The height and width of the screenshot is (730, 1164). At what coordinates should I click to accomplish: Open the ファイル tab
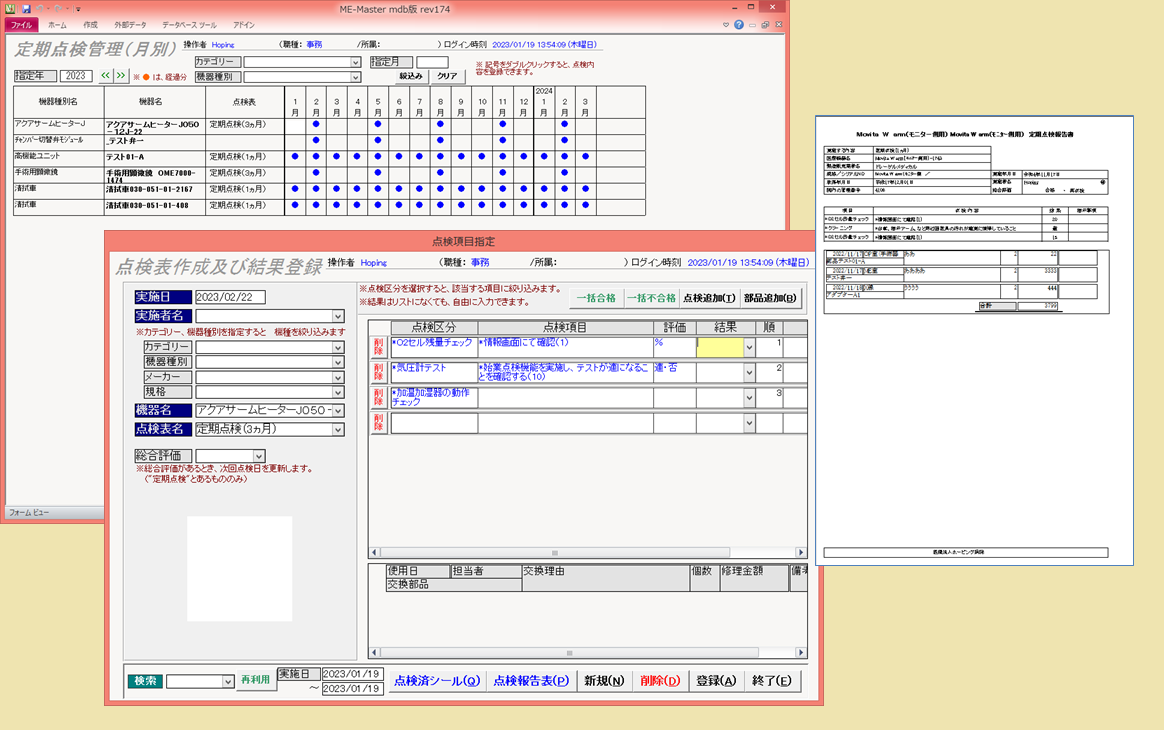pyautogui.click(x=21, y=25)
